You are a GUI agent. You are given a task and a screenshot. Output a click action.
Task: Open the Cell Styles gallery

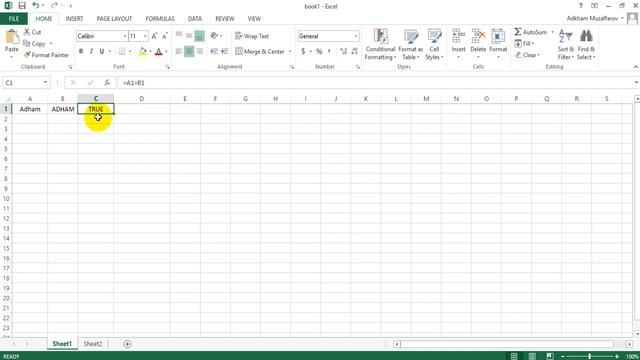pyautogui.click(x=434, y=45)
